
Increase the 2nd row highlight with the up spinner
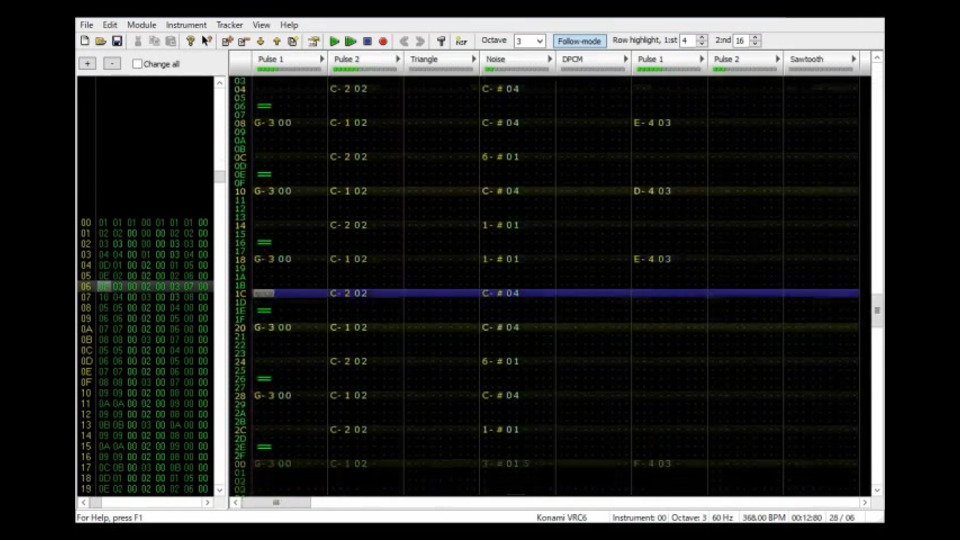point(755,37)
